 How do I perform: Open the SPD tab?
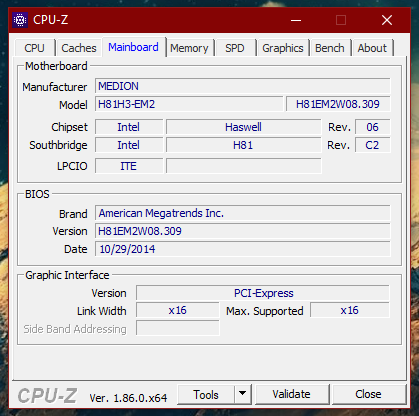tap(235, 48)
